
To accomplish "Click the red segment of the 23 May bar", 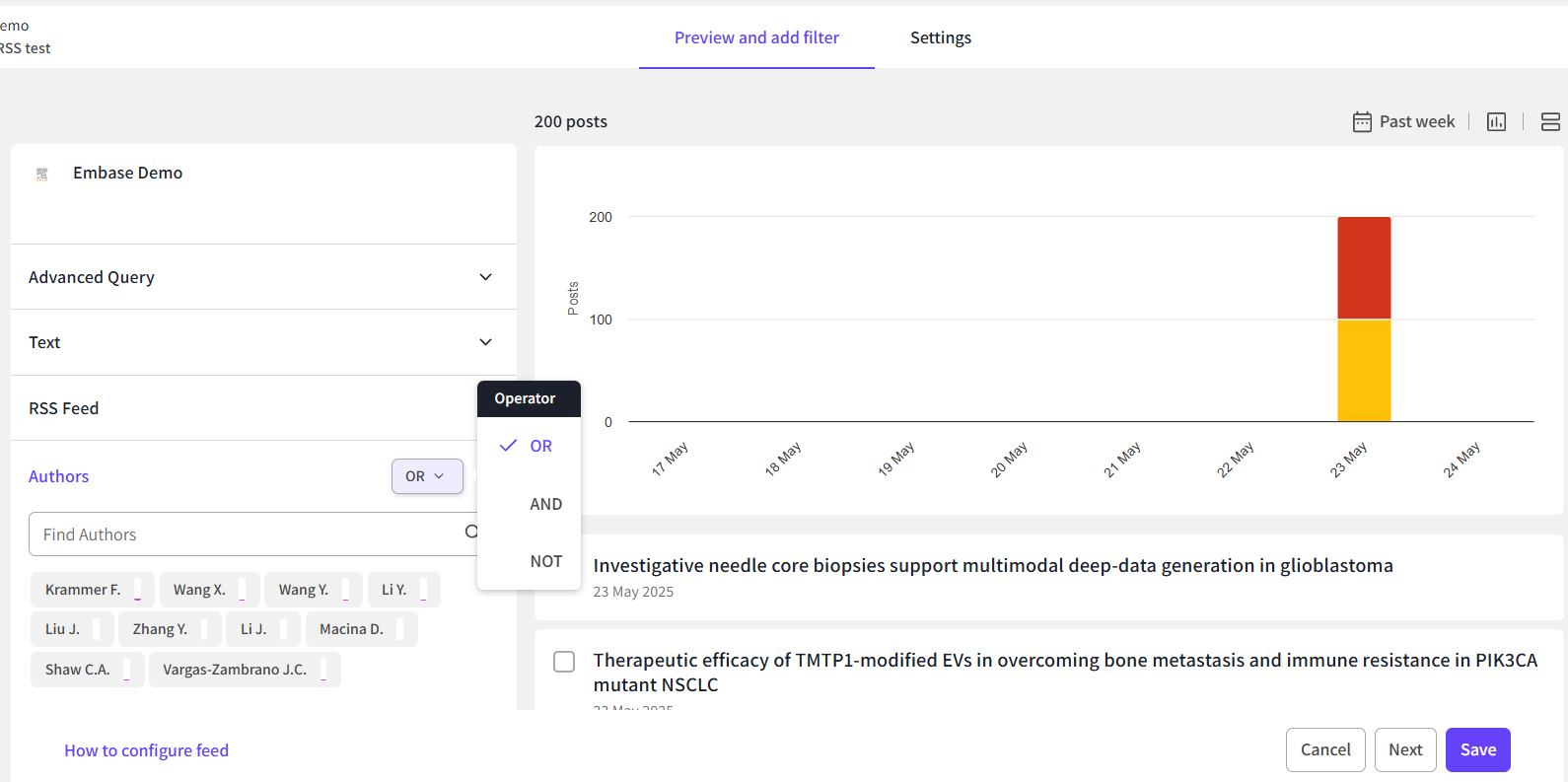I will (x=1364, y=267).
